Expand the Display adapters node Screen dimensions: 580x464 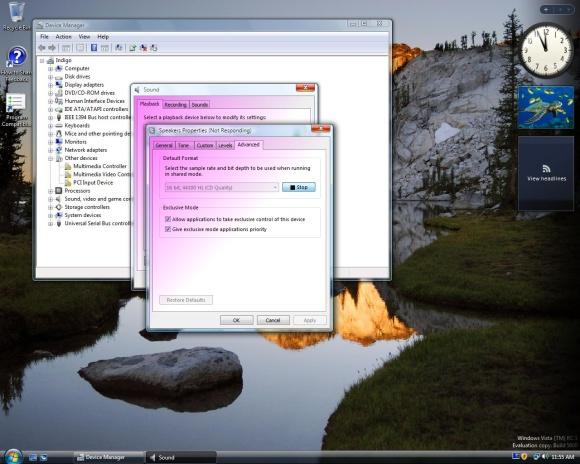tap(50, 85)
